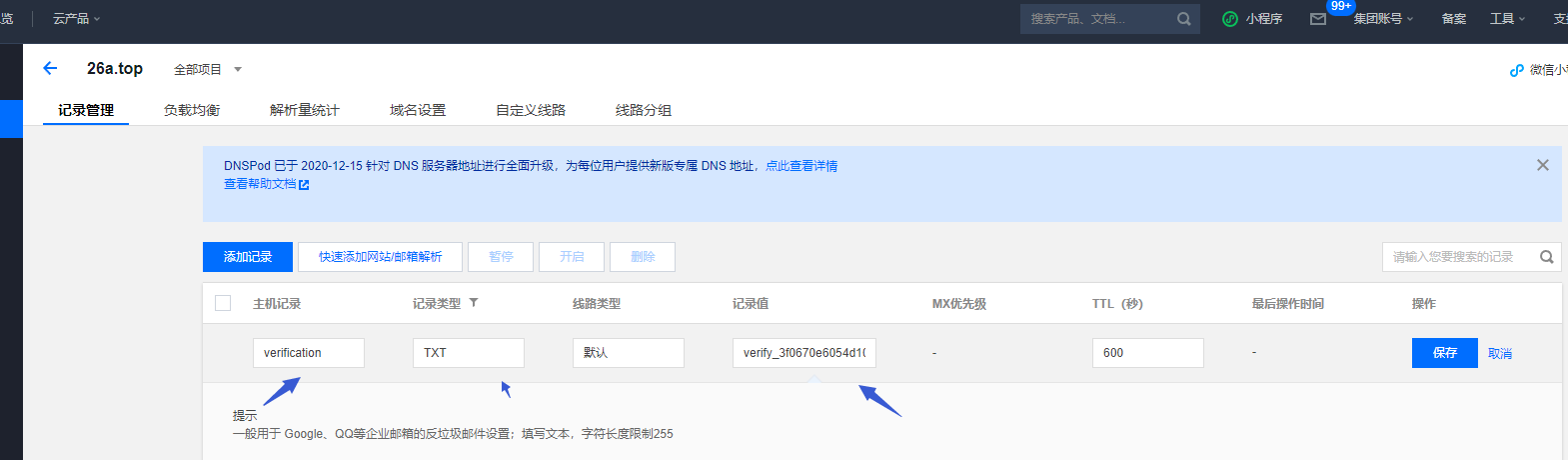
Task: Click the 添加记录 button
Action: [x=248, y=257]
